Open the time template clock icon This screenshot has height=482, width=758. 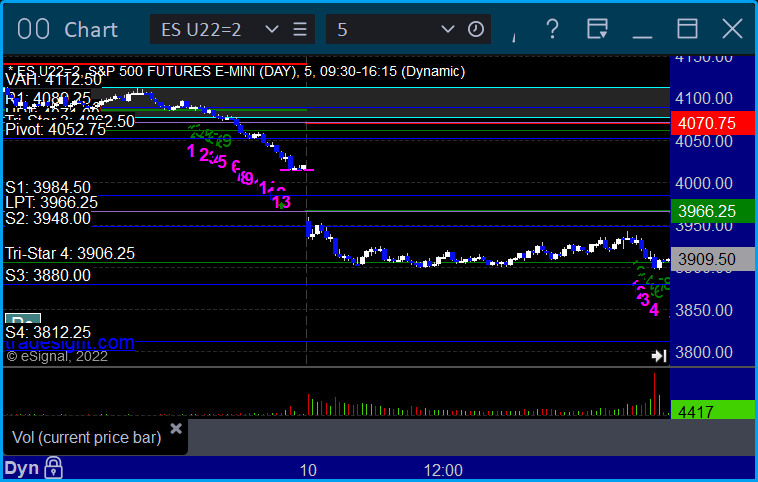(x=476, y=29)
